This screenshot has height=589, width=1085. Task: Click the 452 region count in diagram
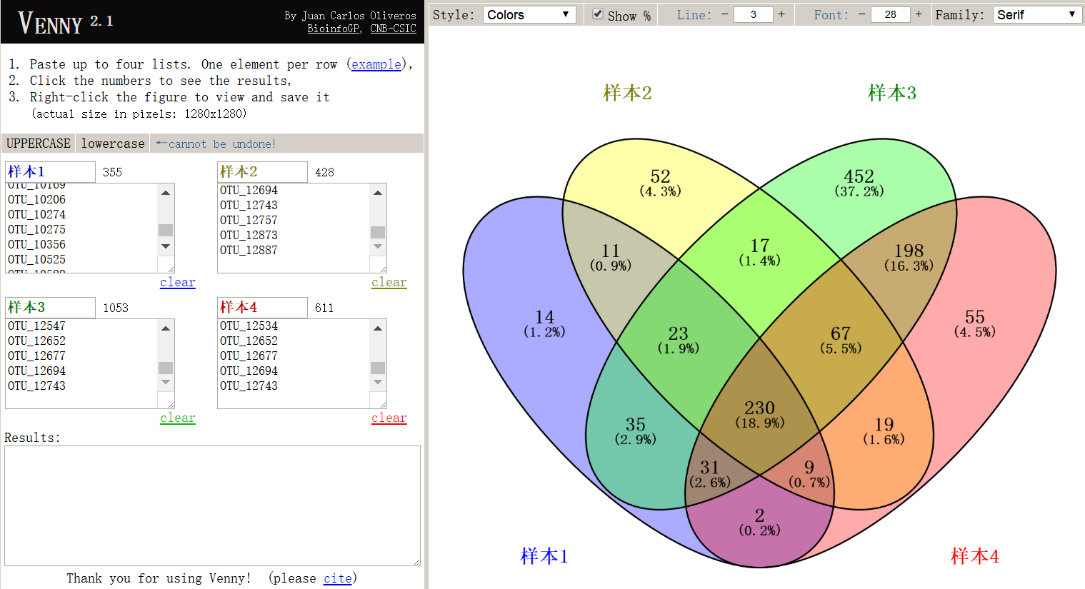(859, 176)
